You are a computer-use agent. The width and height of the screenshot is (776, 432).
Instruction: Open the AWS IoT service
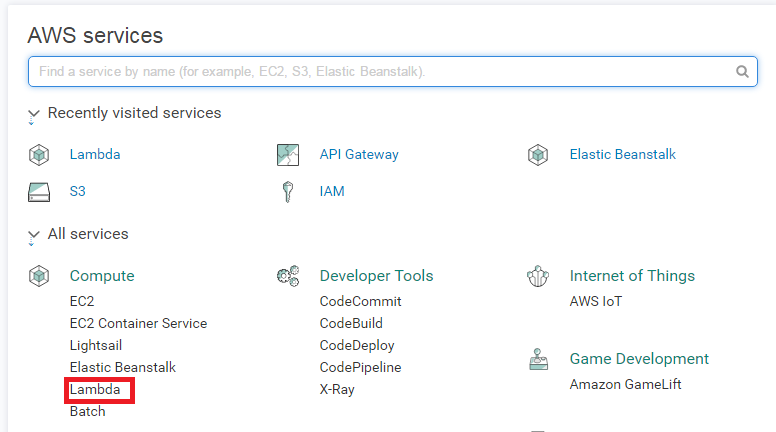pos(596,301)
